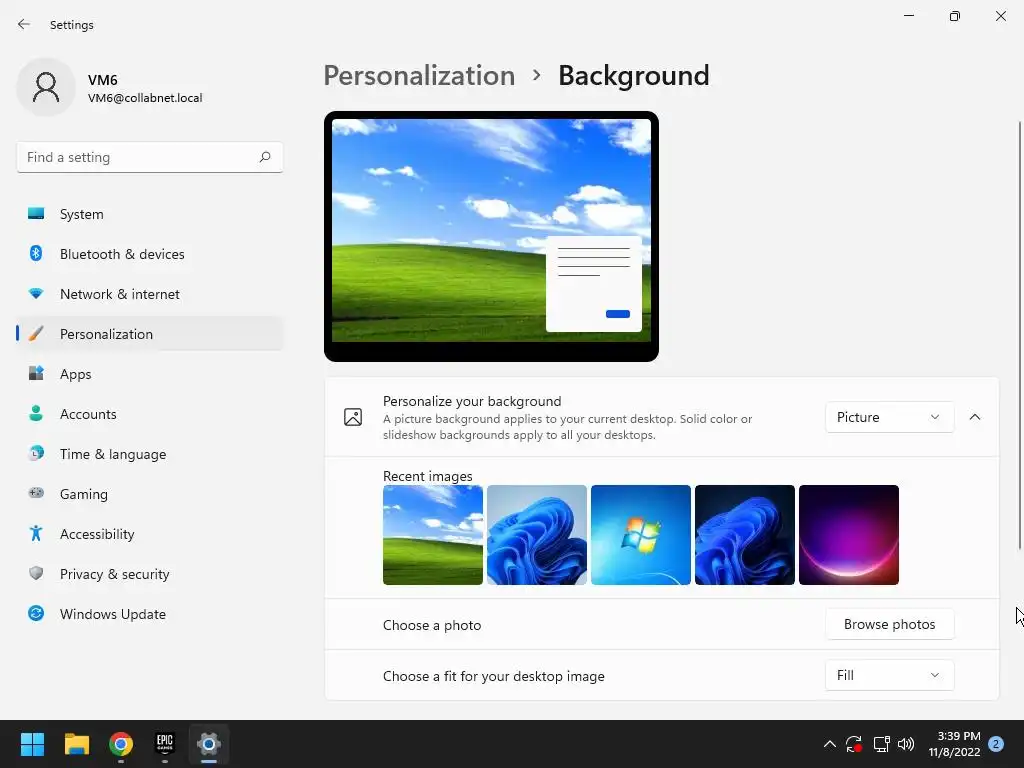Select the dark blue bloom wallpaper thumbnail
1024x768 pixels.
(744, 535)
